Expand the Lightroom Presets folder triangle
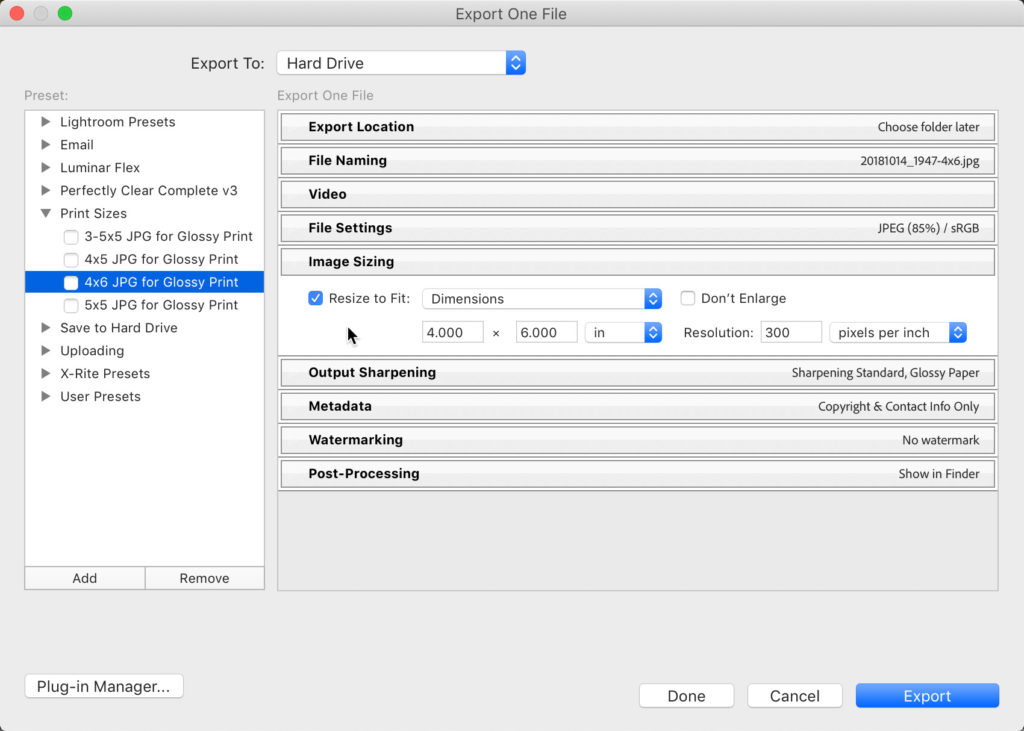 coord(45,122)
